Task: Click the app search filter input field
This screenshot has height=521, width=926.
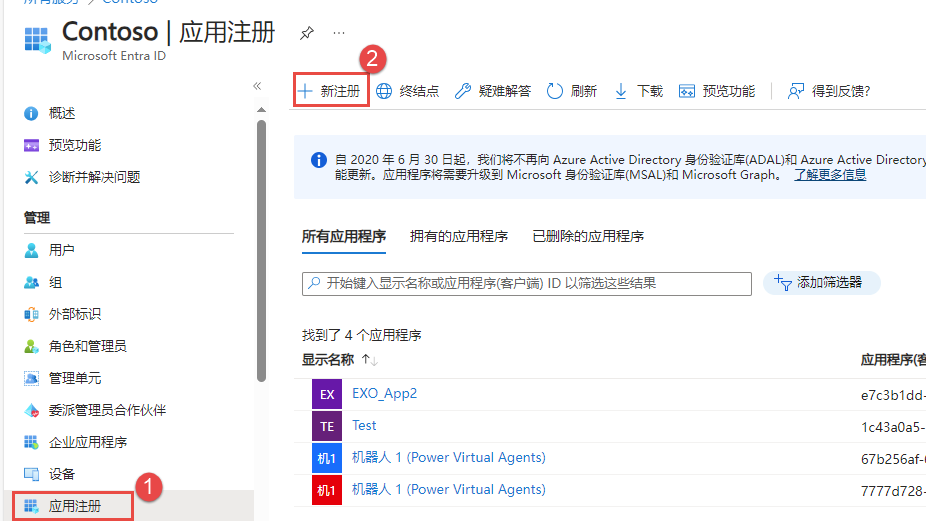Action: pos(527,284)
